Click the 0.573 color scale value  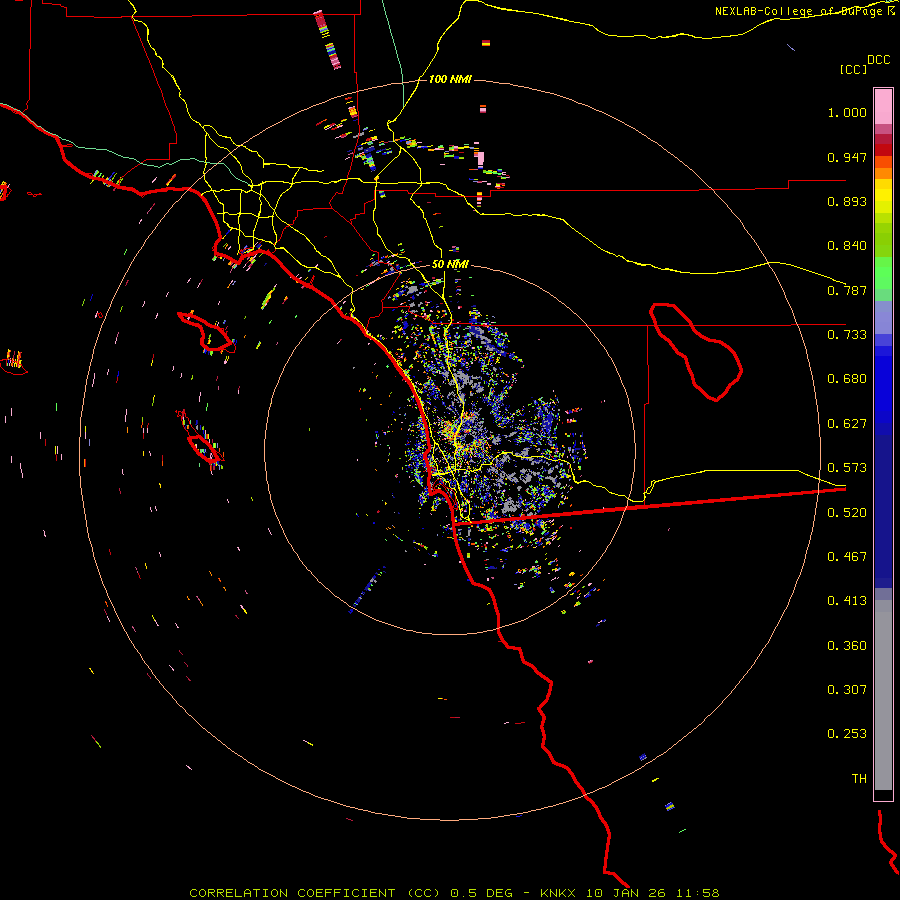pos(847,468)
